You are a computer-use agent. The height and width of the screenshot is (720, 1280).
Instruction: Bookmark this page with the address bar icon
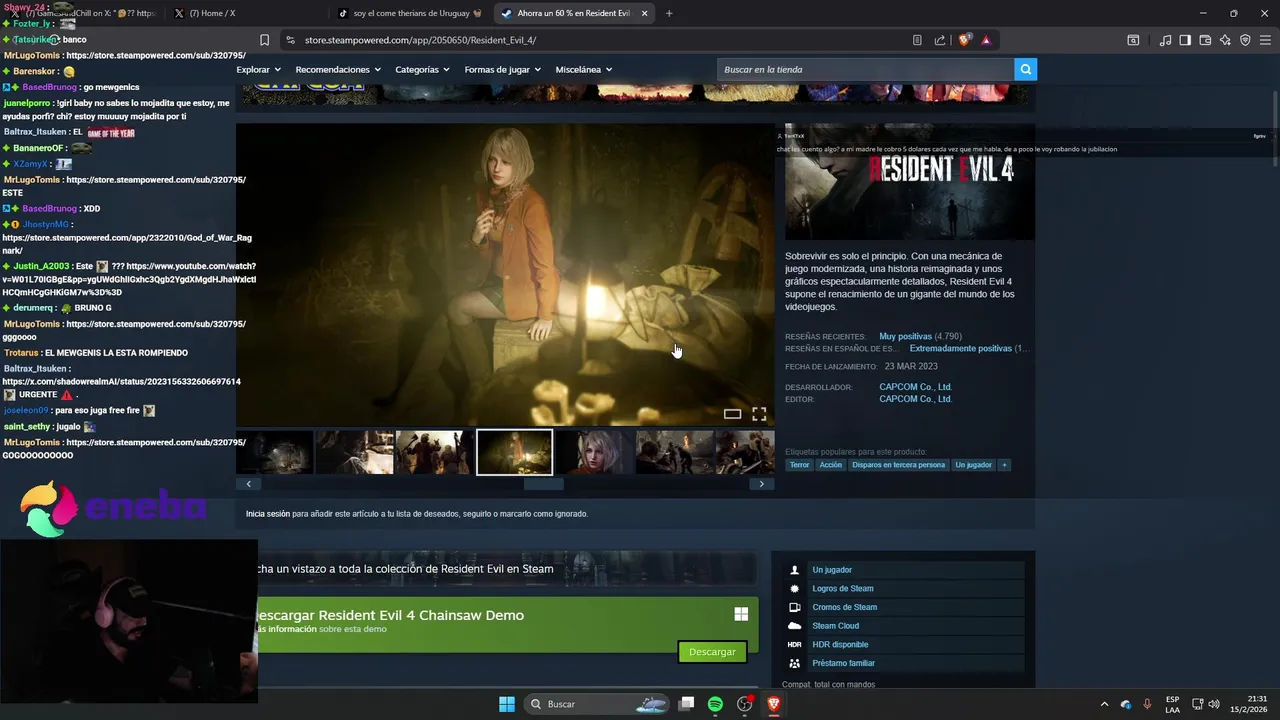point(264,40)
